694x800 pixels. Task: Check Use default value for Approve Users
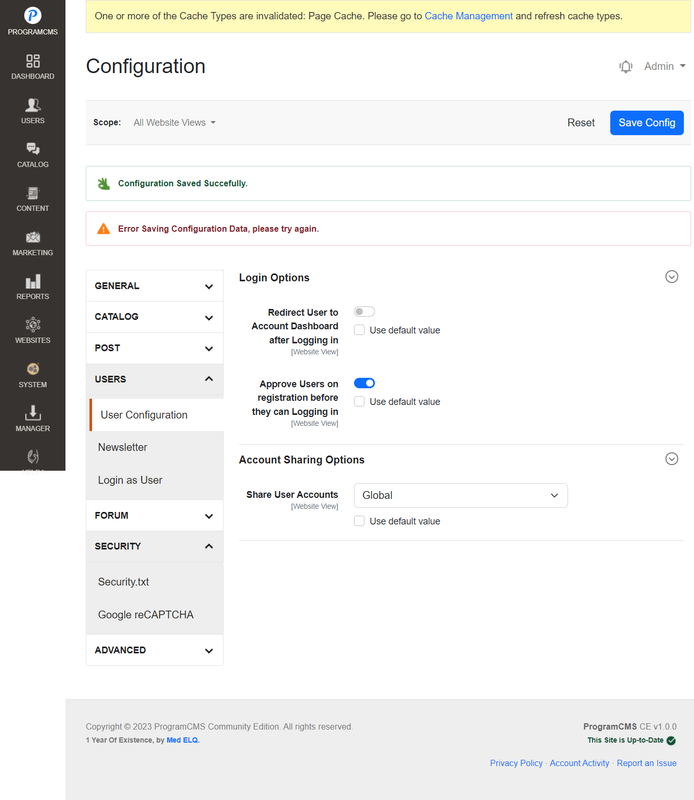359,402
